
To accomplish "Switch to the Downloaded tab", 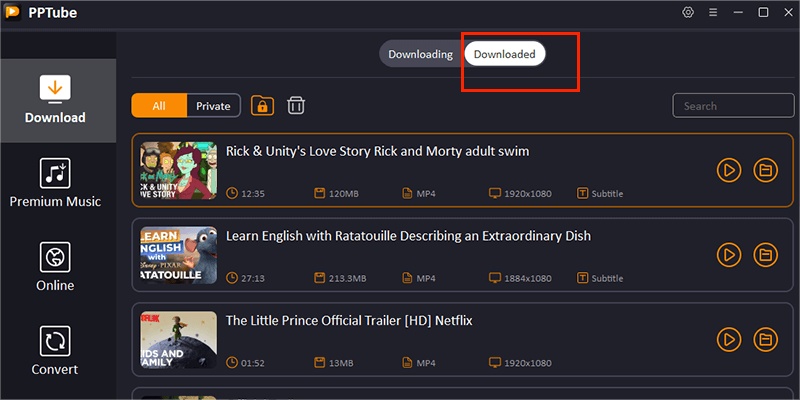I will (x=504, y=54).
